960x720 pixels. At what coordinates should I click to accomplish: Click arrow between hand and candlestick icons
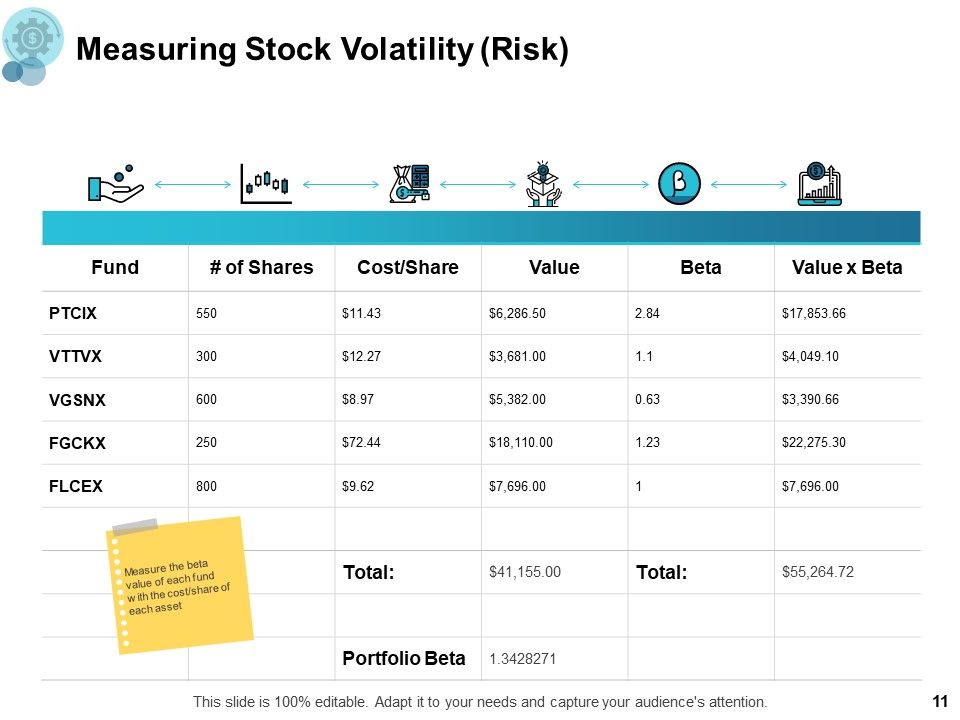coord(193,184)
